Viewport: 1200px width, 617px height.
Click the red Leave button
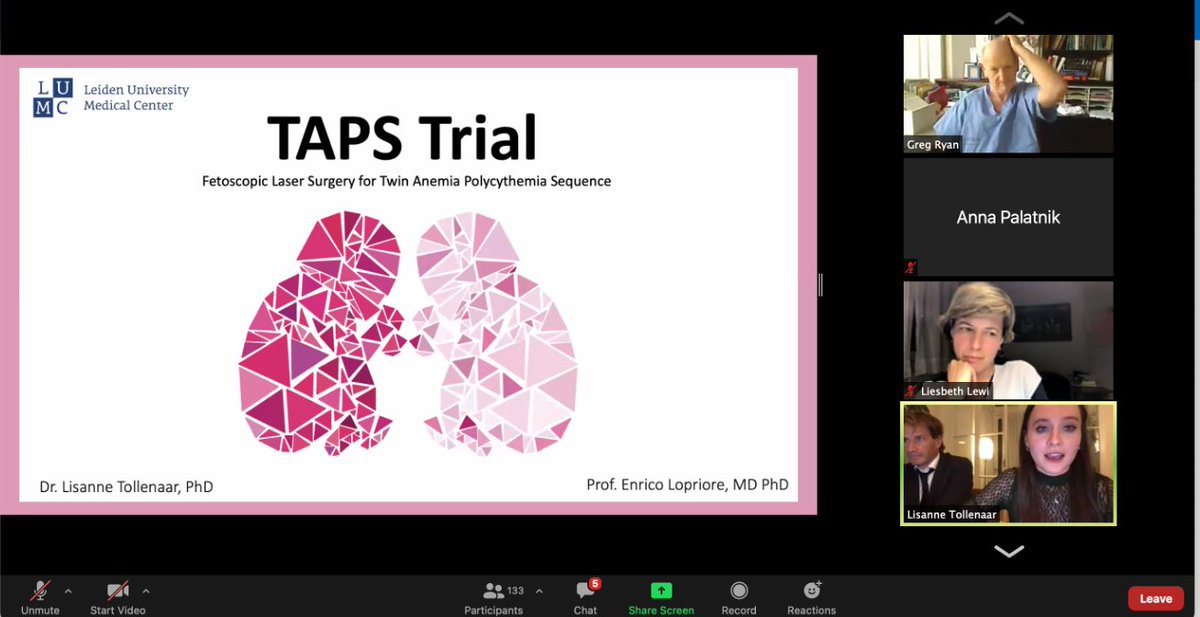tap(1156, 599)
